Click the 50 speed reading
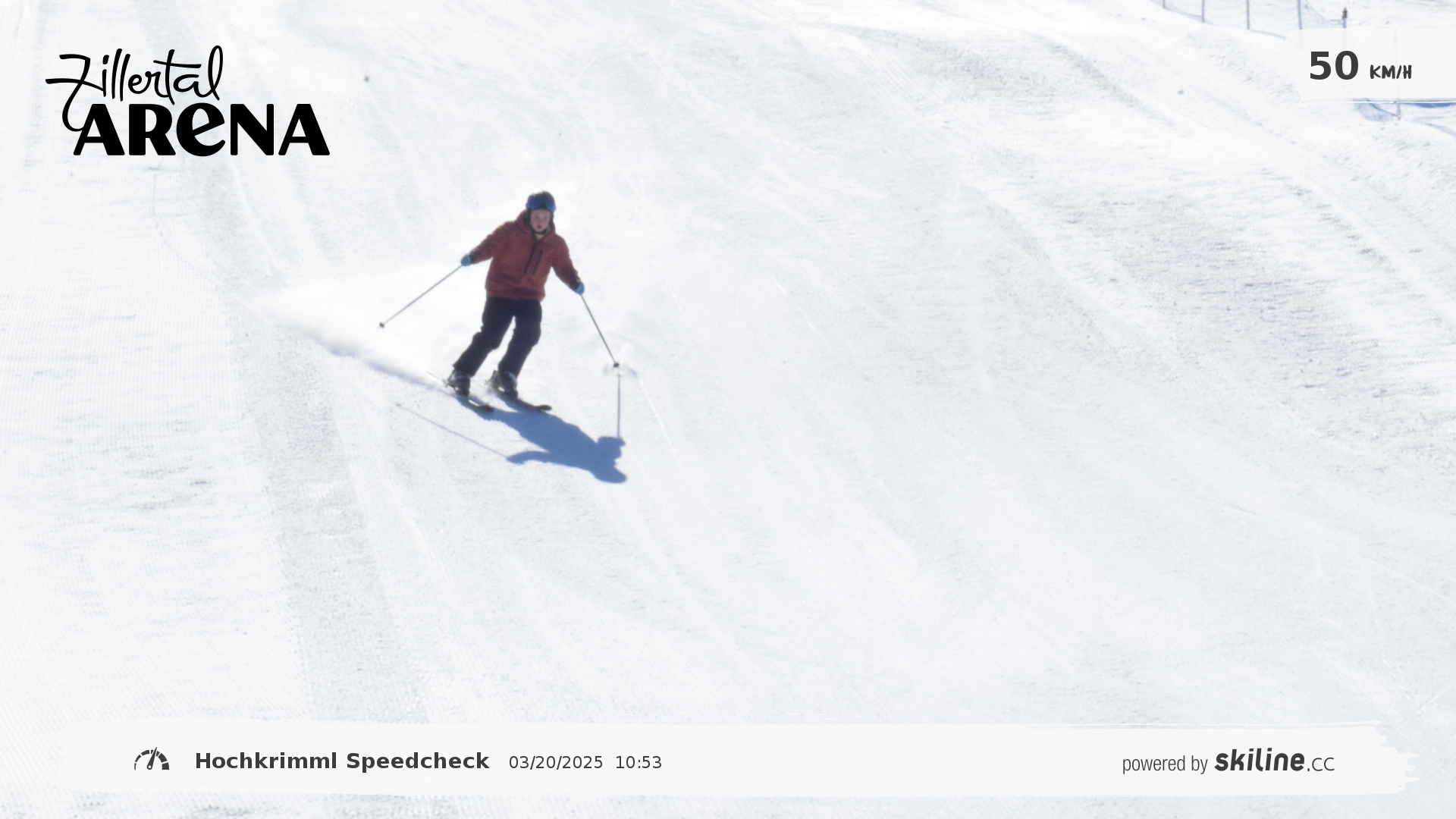The width and height of the screenshot is (1456, 819). (x=1333, y=67)
